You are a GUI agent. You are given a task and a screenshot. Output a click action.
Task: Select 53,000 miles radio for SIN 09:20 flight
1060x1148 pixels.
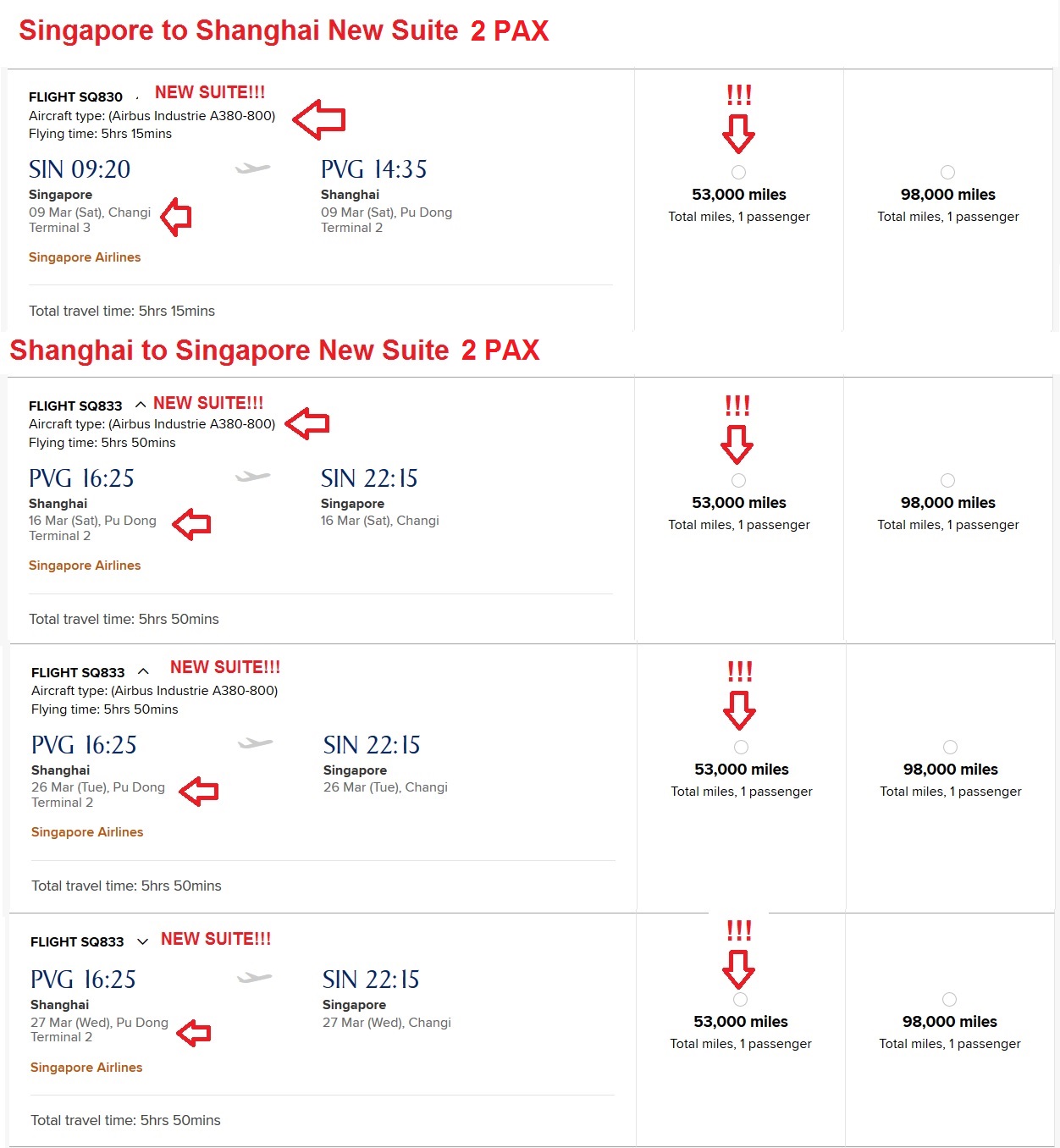(739, 173)
